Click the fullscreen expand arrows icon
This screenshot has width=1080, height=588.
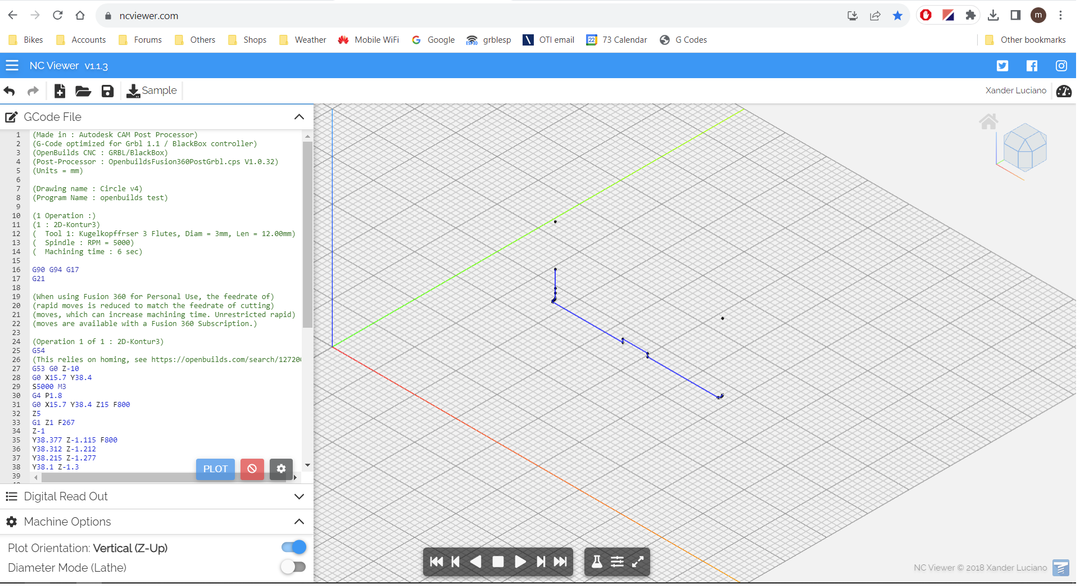click(x=638, y=562)
